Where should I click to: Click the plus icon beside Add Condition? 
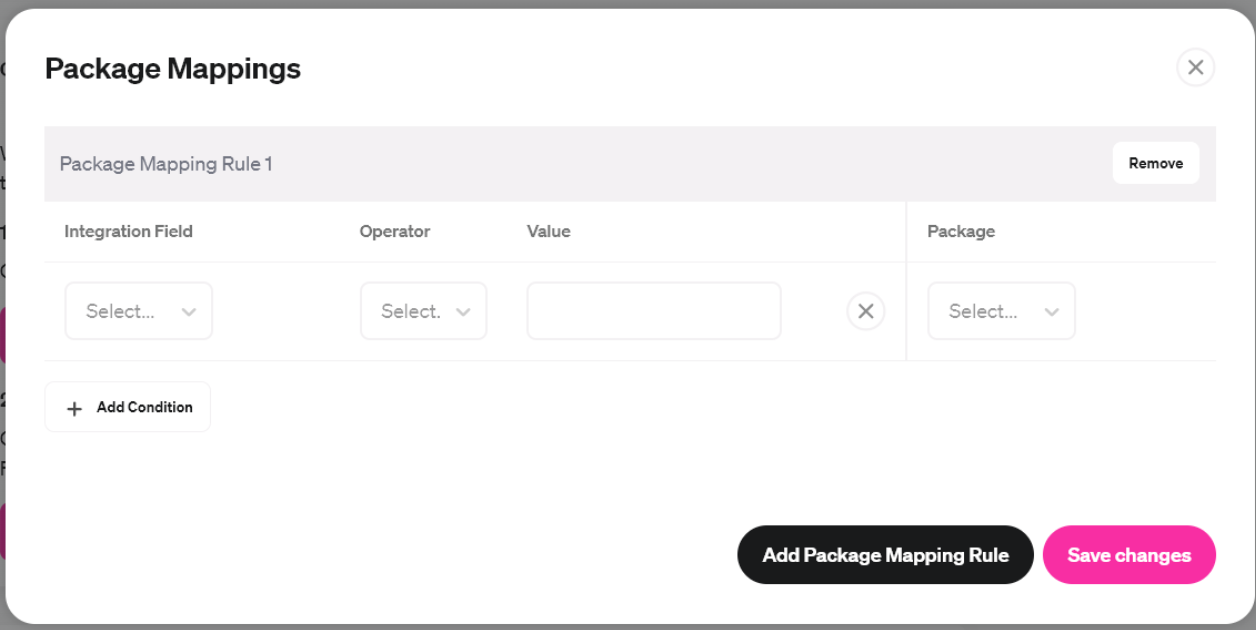point(74,407)
